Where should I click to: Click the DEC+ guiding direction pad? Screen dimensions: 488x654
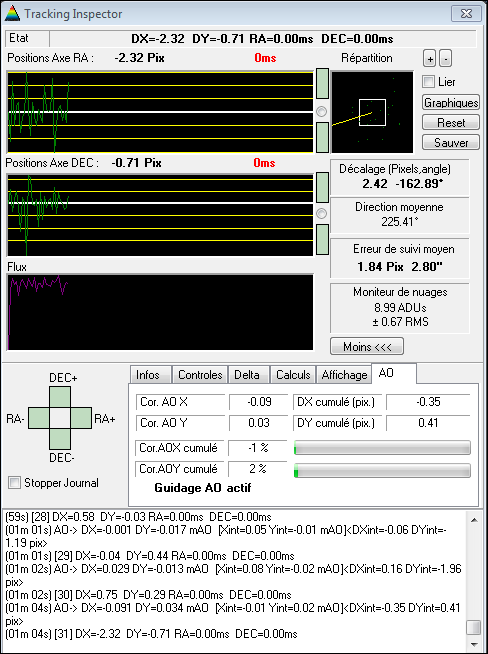[60, 397]
